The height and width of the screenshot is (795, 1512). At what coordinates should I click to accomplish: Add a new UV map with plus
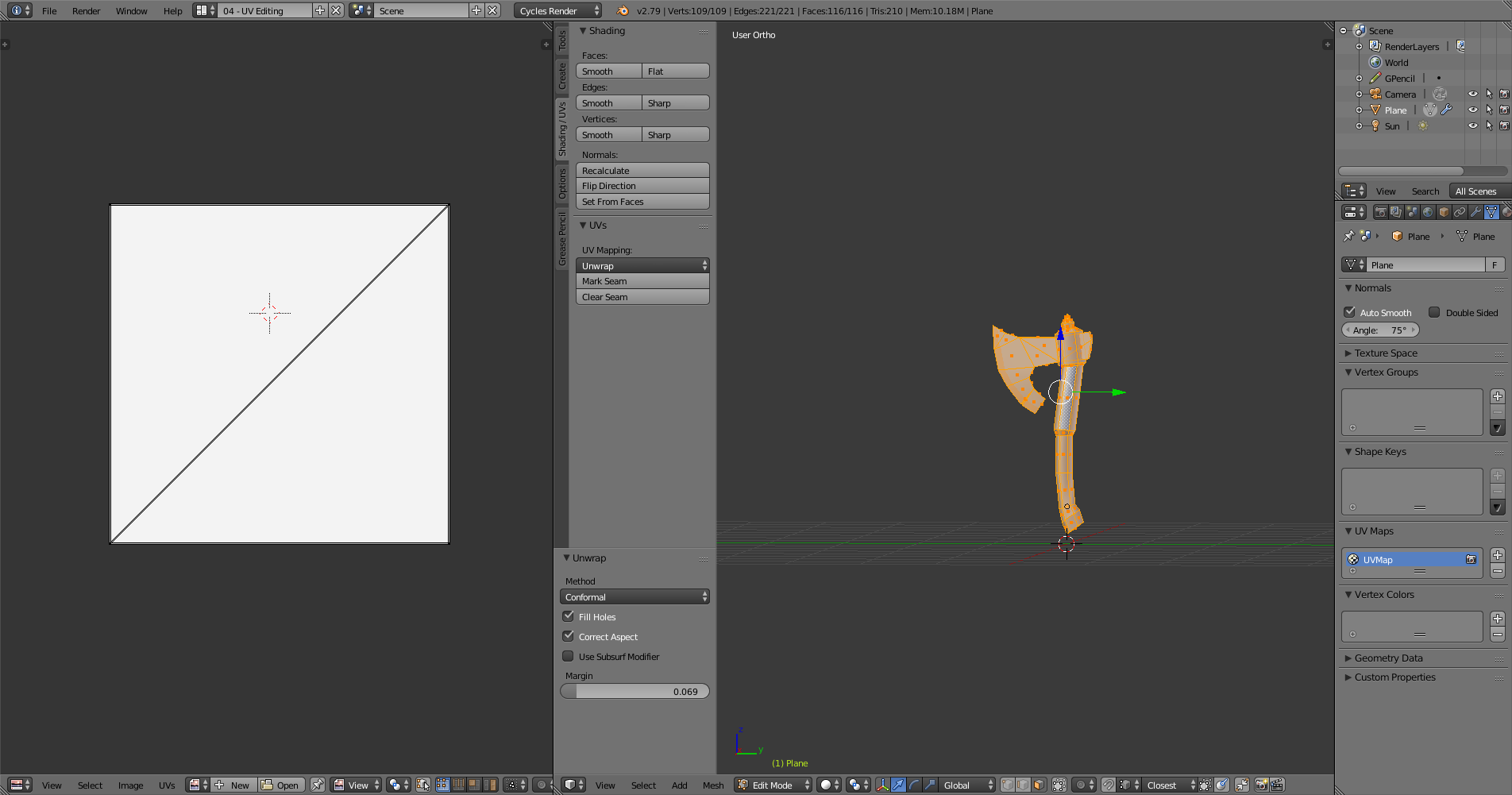1498,555
